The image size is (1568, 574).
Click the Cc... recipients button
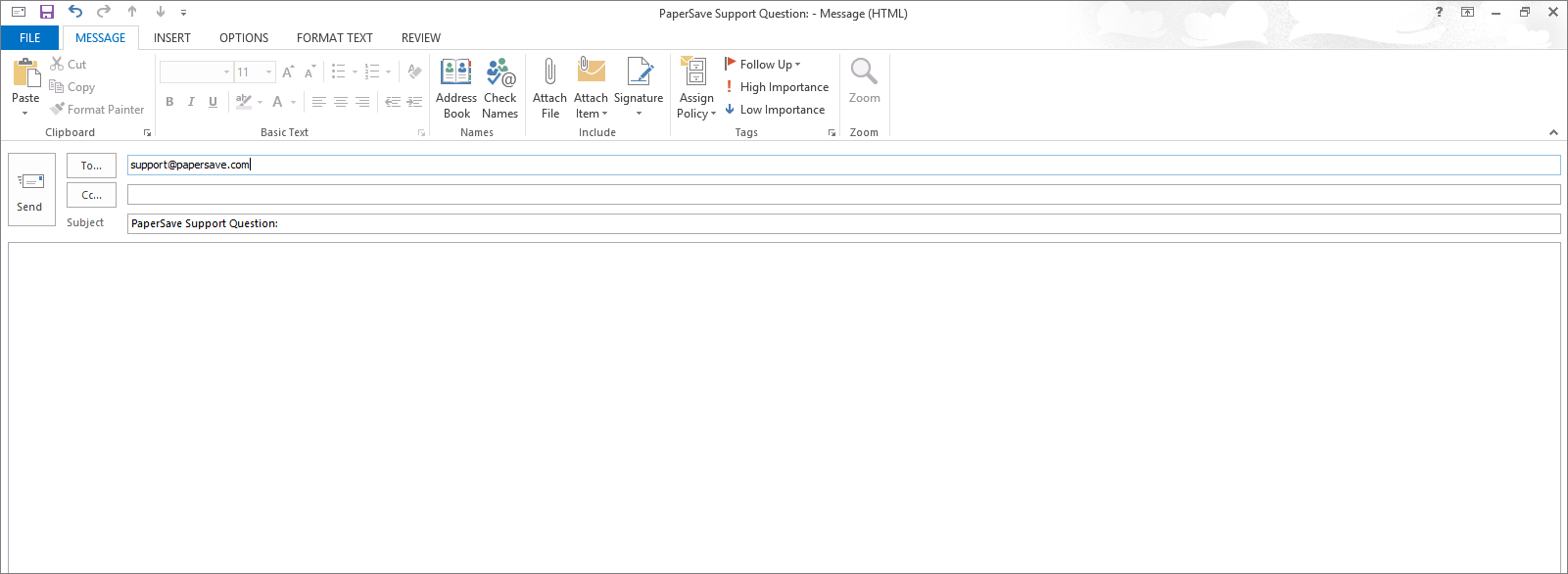click(x=91, y=195)
